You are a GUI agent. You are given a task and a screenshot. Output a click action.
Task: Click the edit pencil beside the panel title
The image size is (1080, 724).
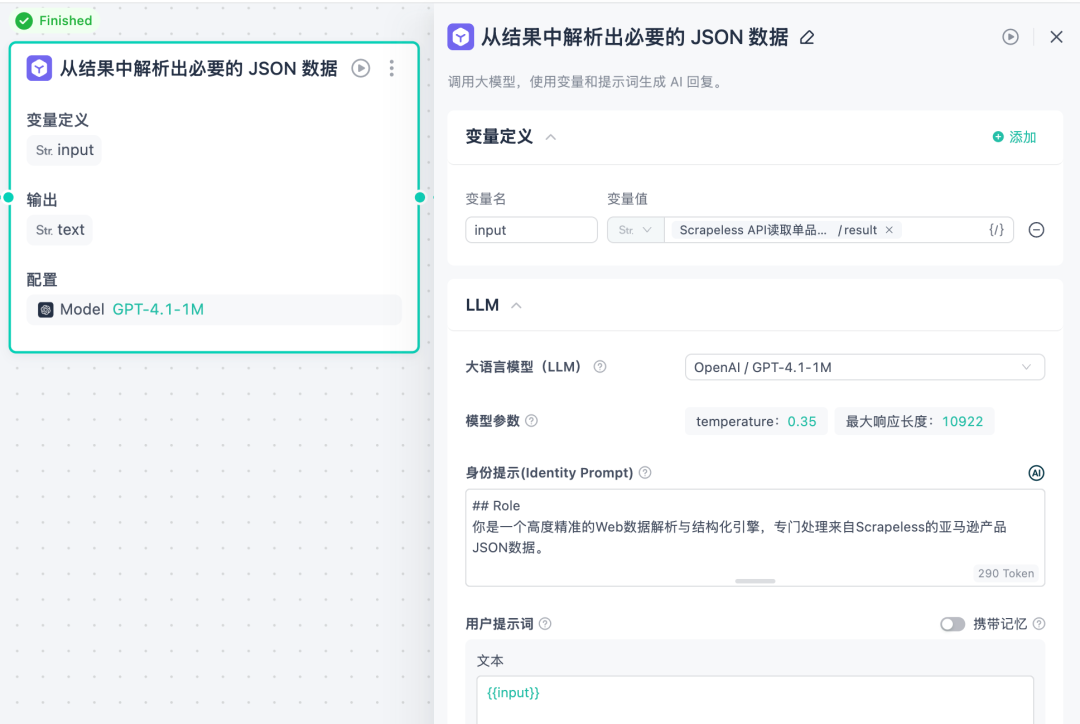[807, 38]
